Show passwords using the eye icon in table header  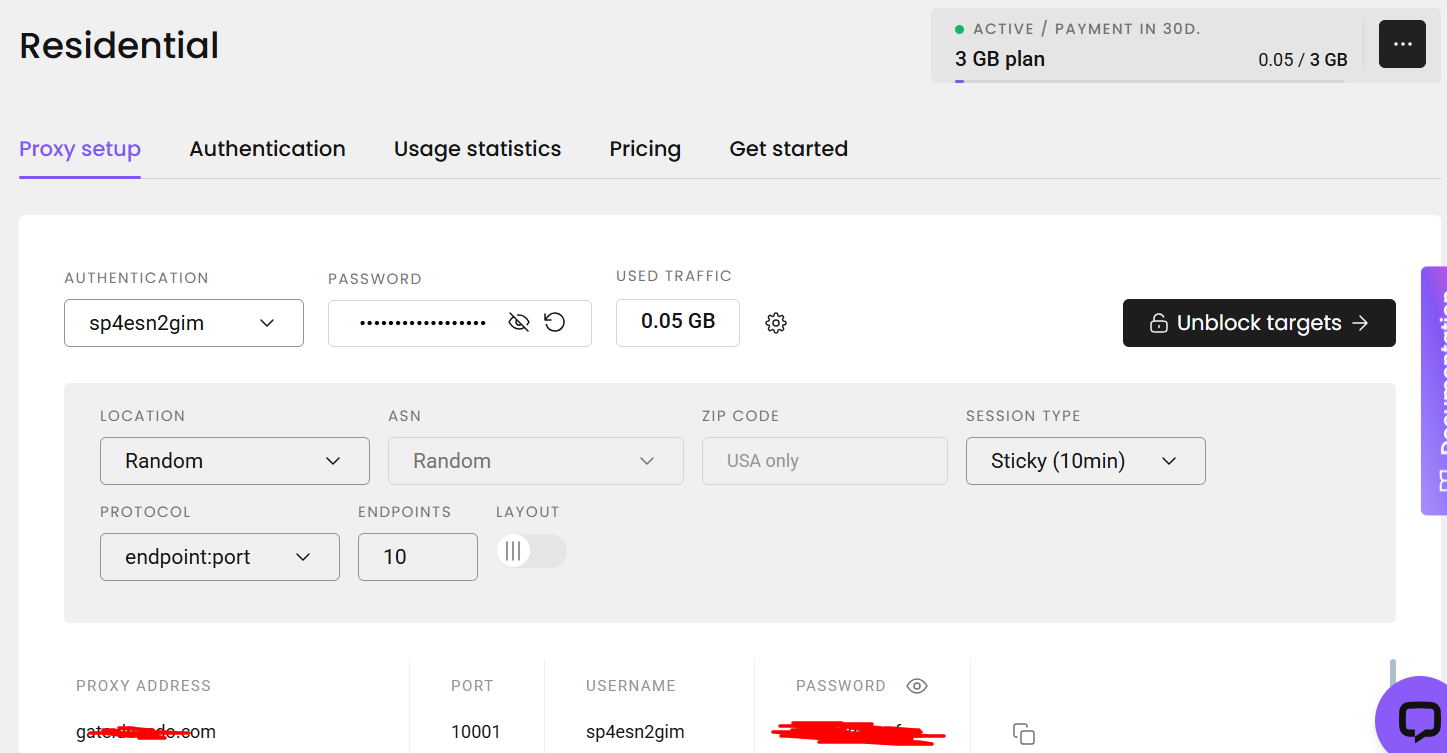[917, 686]
